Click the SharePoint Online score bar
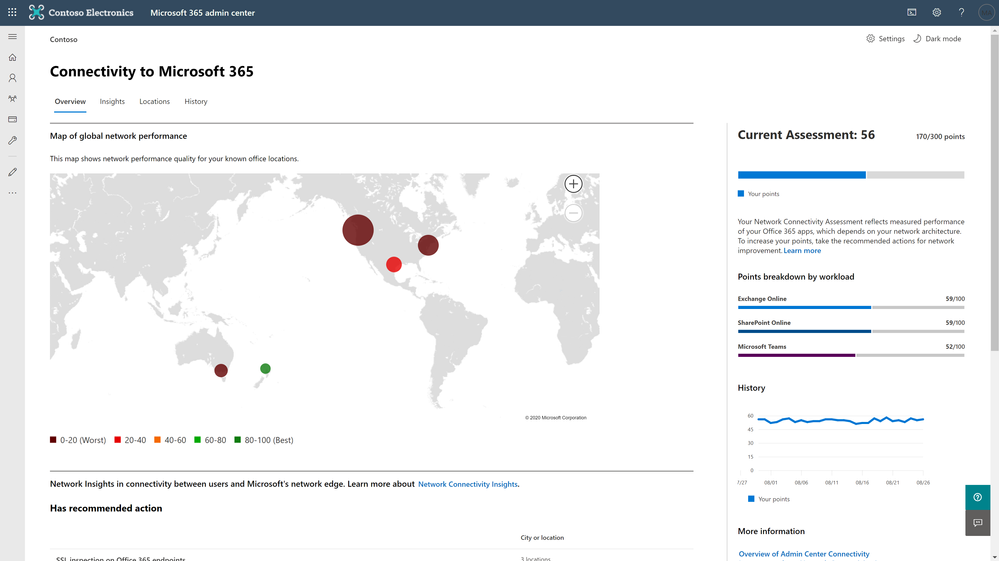999x561 pixels. pos(851,332)
